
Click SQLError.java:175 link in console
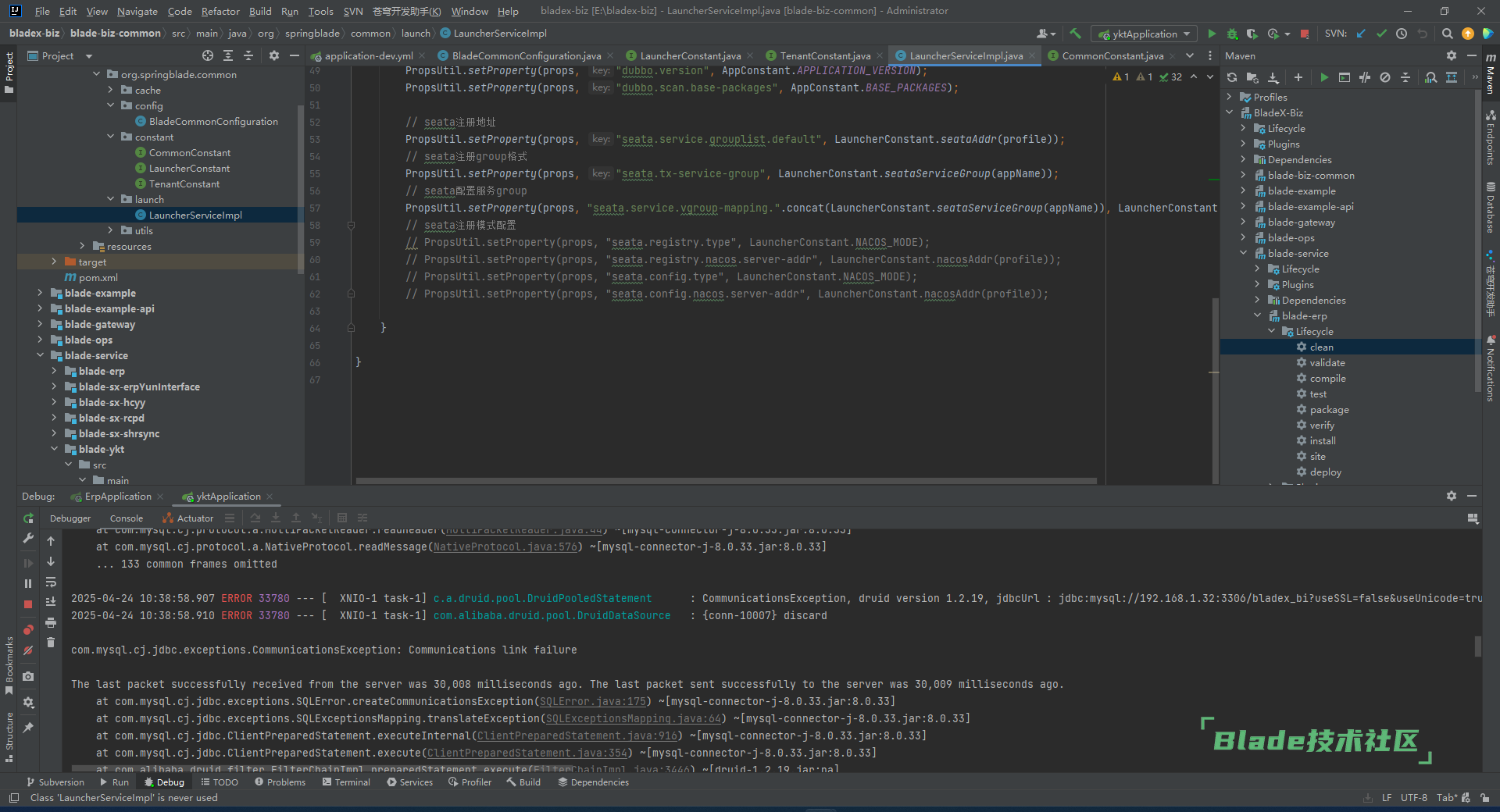click(x=593, y=701)
